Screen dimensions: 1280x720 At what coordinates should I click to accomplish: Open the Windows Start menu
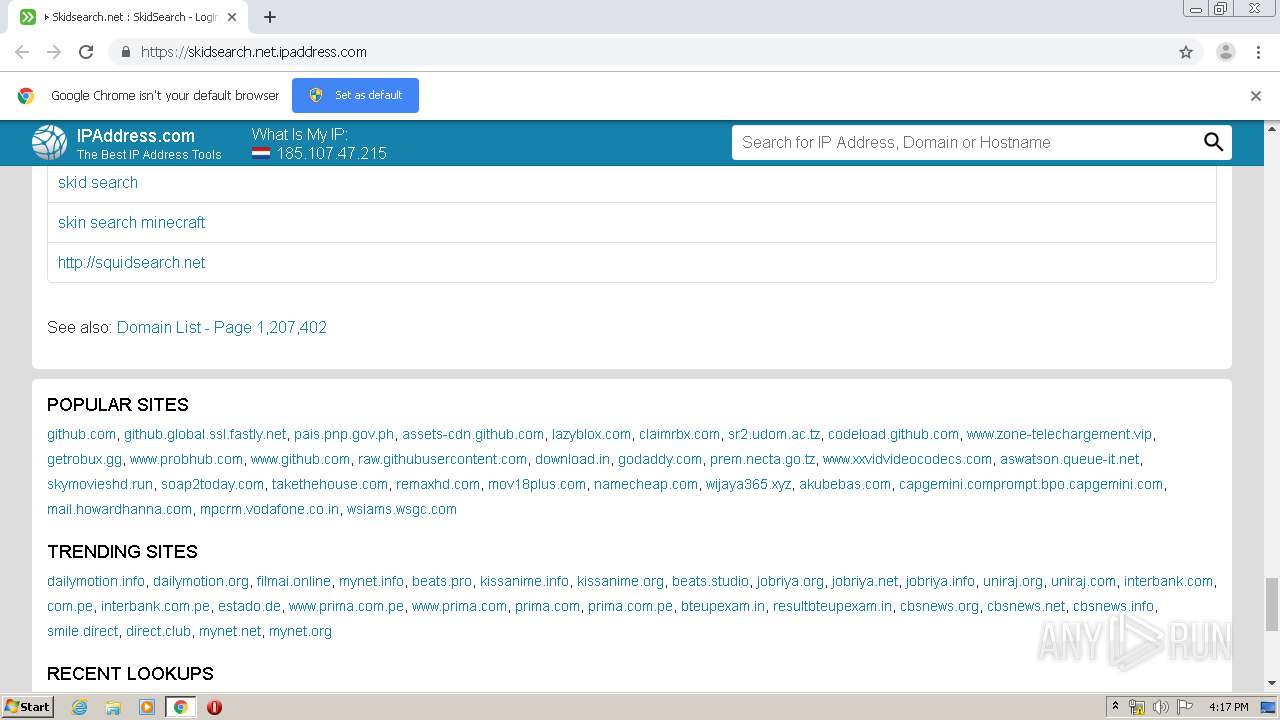[28, 707]
